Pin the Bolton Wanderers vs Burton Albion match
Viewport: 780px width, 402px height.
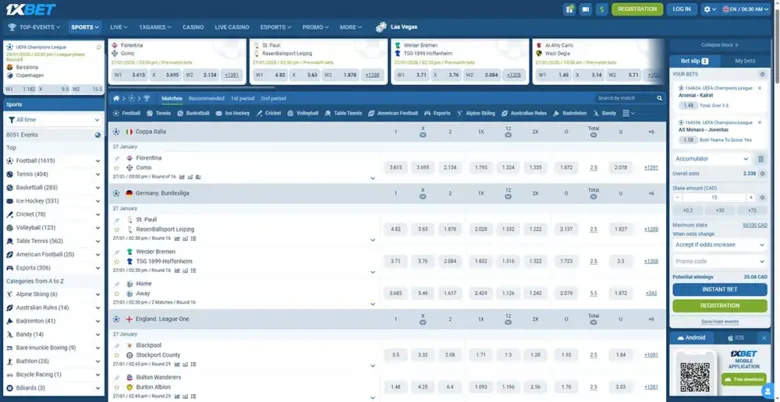pos(117,378)
